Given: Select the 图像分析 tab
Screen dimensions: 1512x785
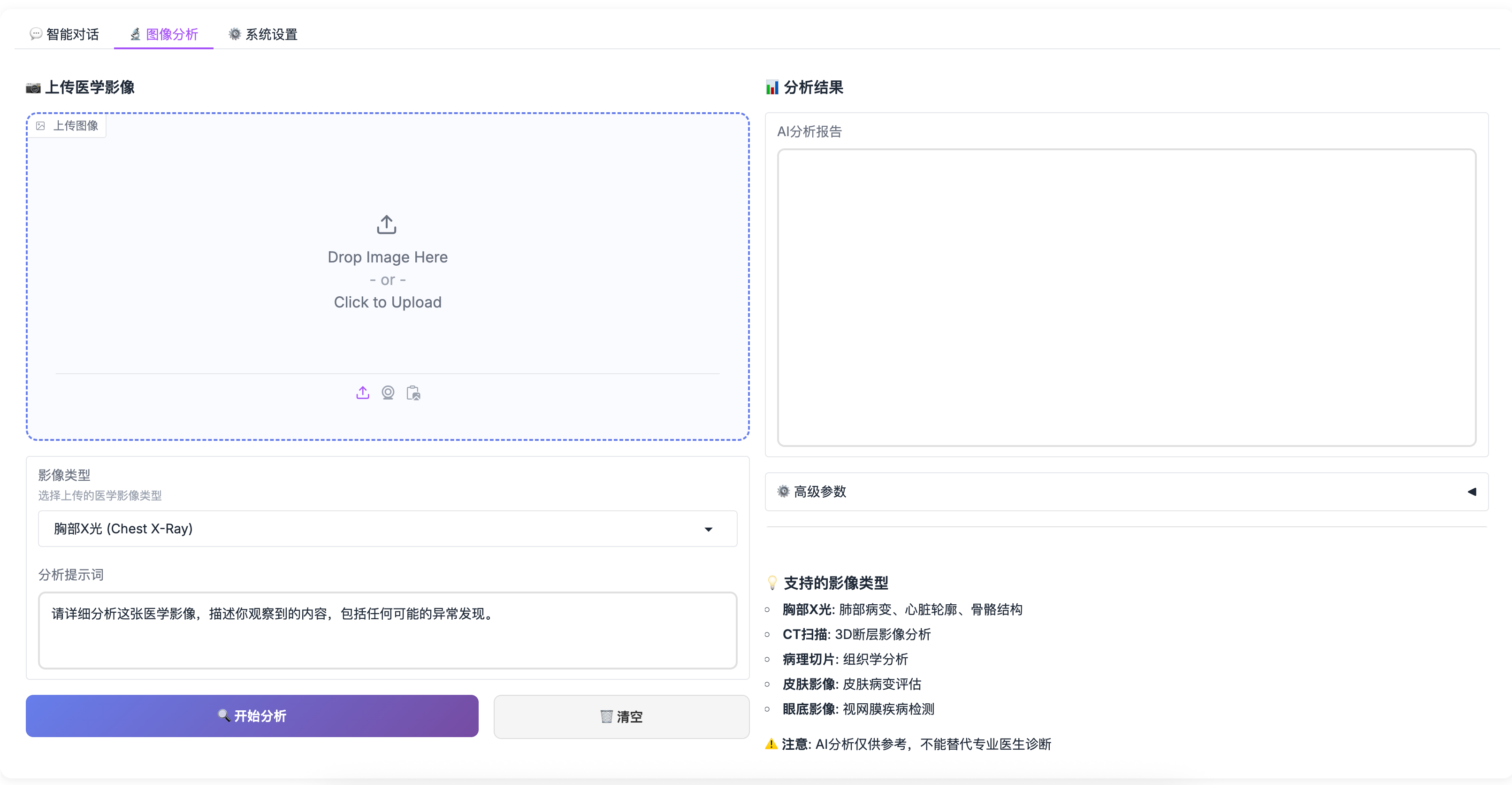Looking at the screenshot, I should coord(164,34).
